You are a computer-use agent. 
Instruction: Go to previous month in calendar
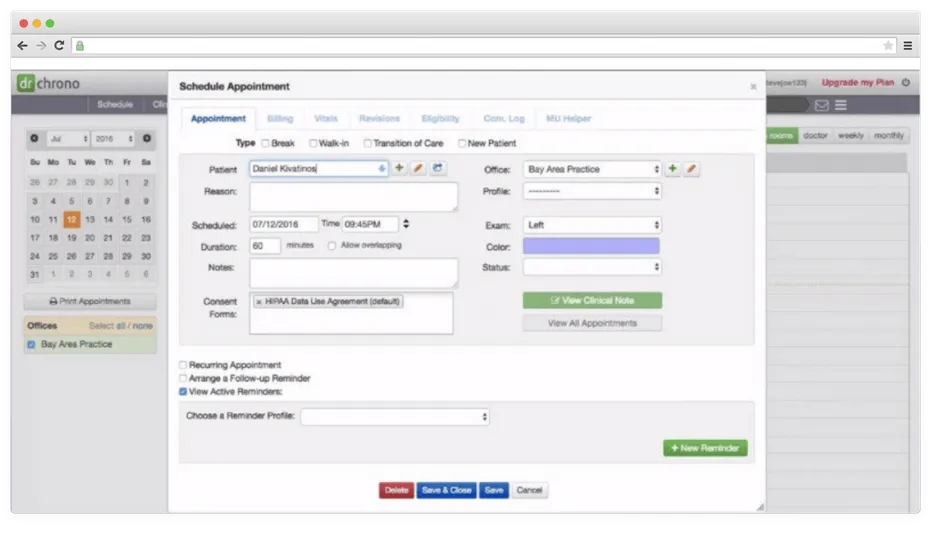tap(34, 139)
